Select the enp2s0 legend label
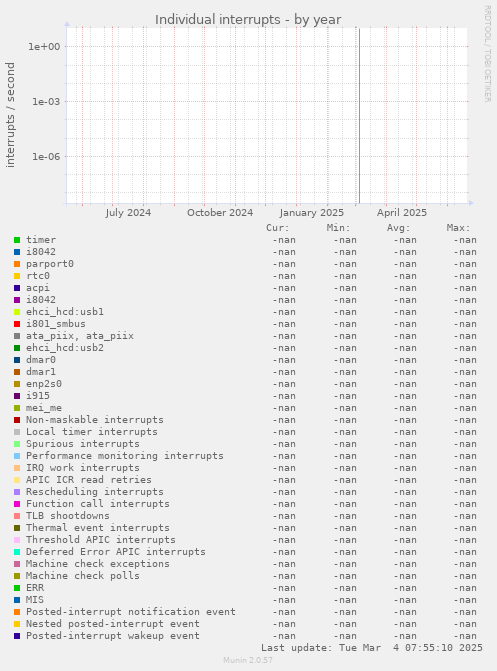The image size is (497, 671). [x=44, y=384]
